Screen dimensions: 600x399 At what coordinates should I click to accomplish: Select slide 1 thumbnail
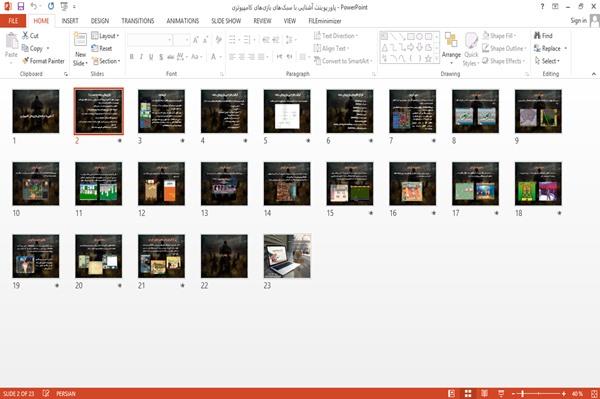(x=36, y=111)
